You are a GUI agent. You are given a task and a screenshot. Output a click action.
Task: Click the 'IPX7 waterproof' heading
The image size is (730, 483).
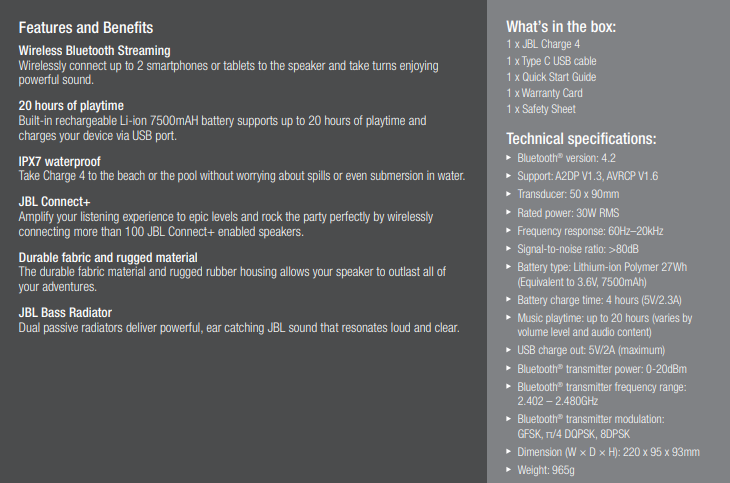click(60, 162)
